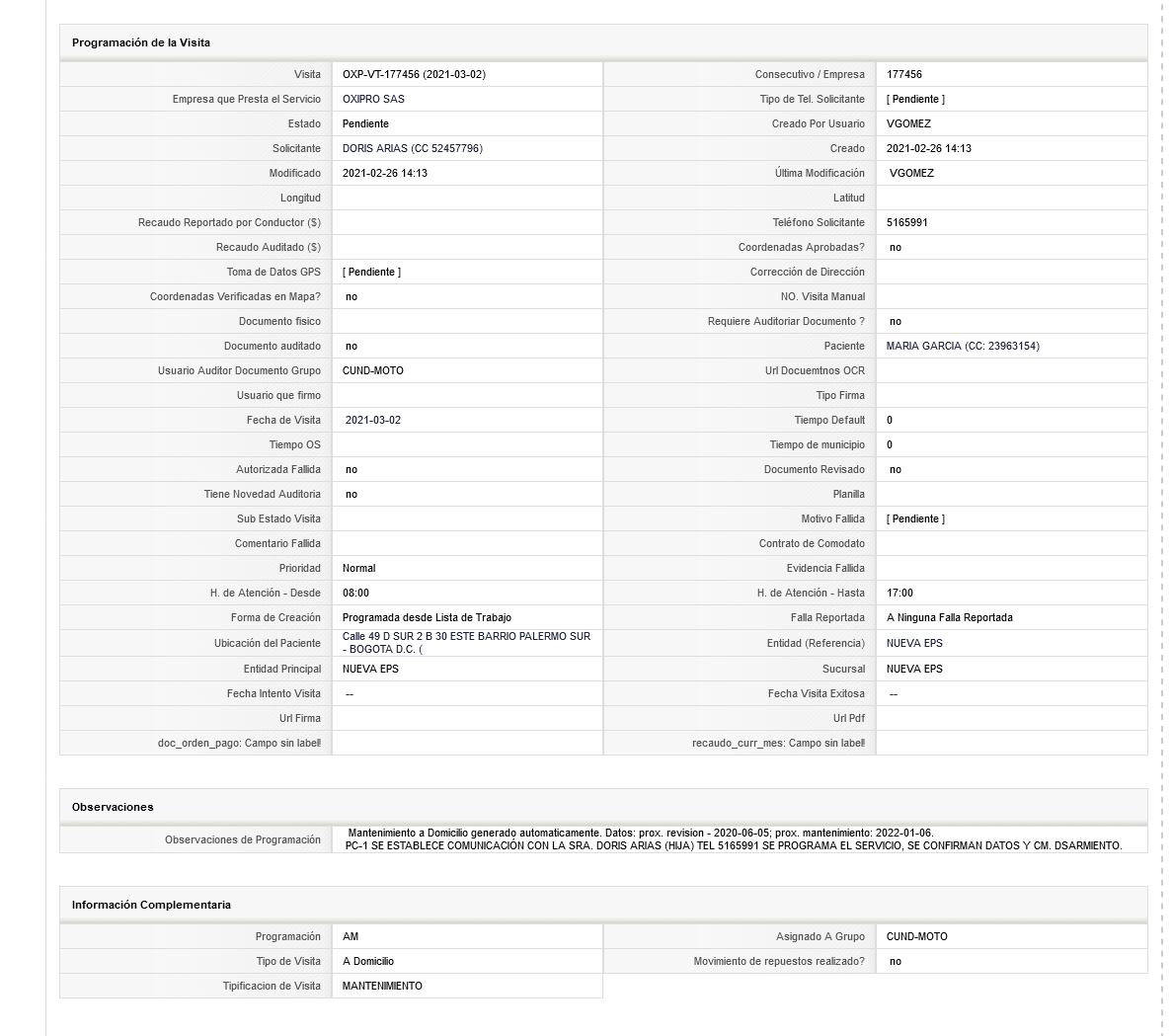The width and height of the screenshot is (1172, 1036).
Task: Open solicitante link DORIS ARIAS (CC 52457796)
Action: tap(413, 149)
